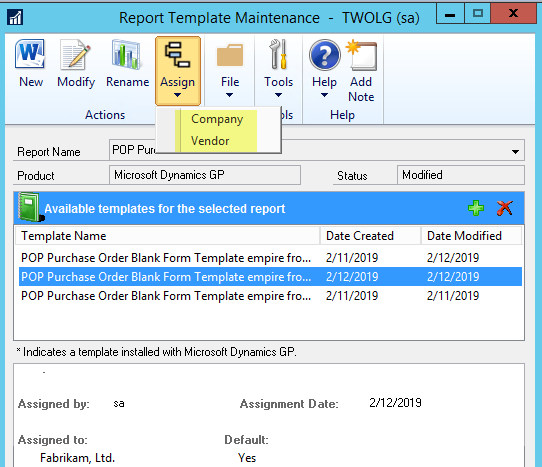The height and width of the screenshot is (467, 542).
Task: Open the Assign dropdown button
Action: click(178, 71)
